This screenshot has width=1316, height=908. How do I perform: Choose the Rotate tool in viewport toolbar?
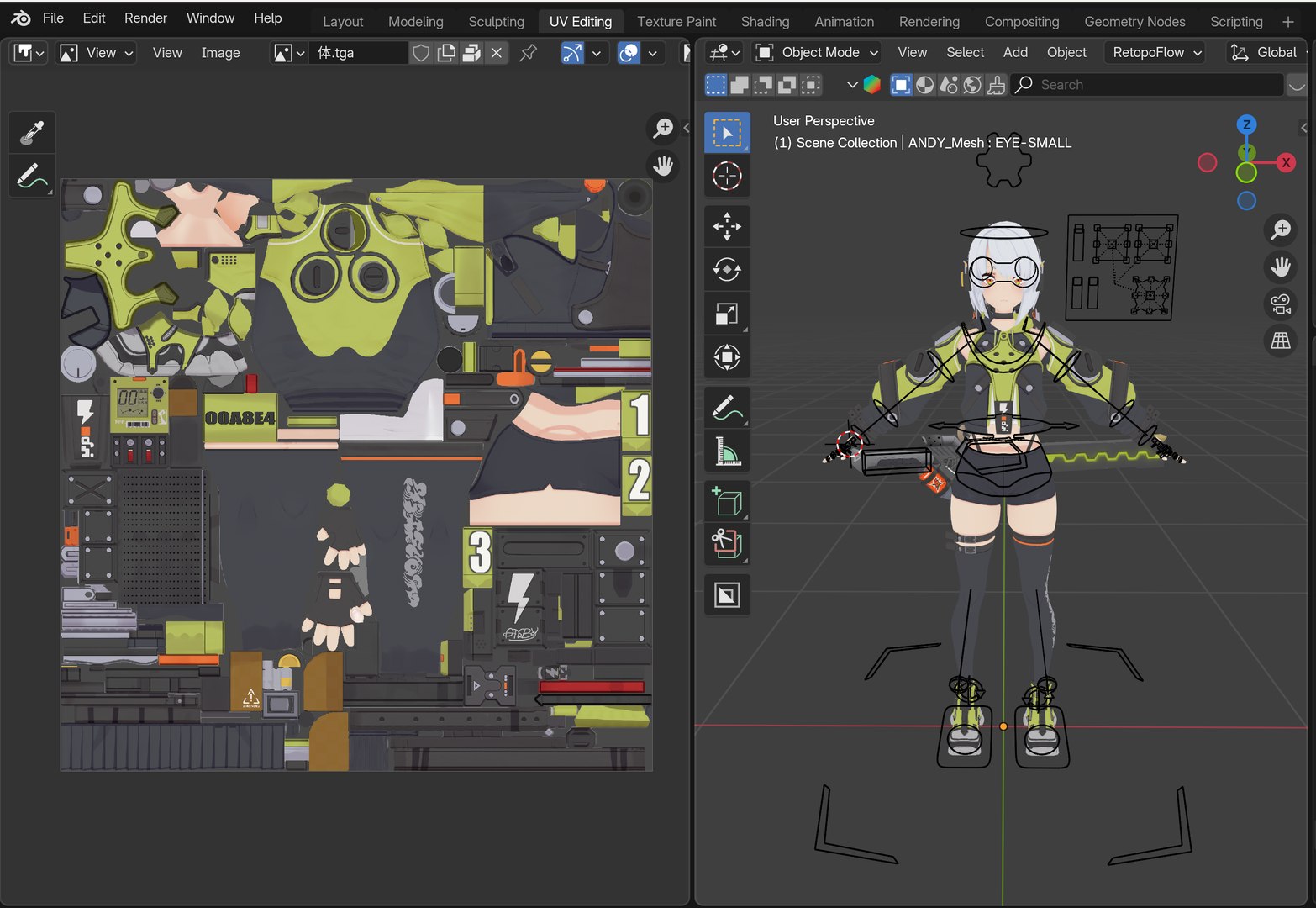coord(727,270)
